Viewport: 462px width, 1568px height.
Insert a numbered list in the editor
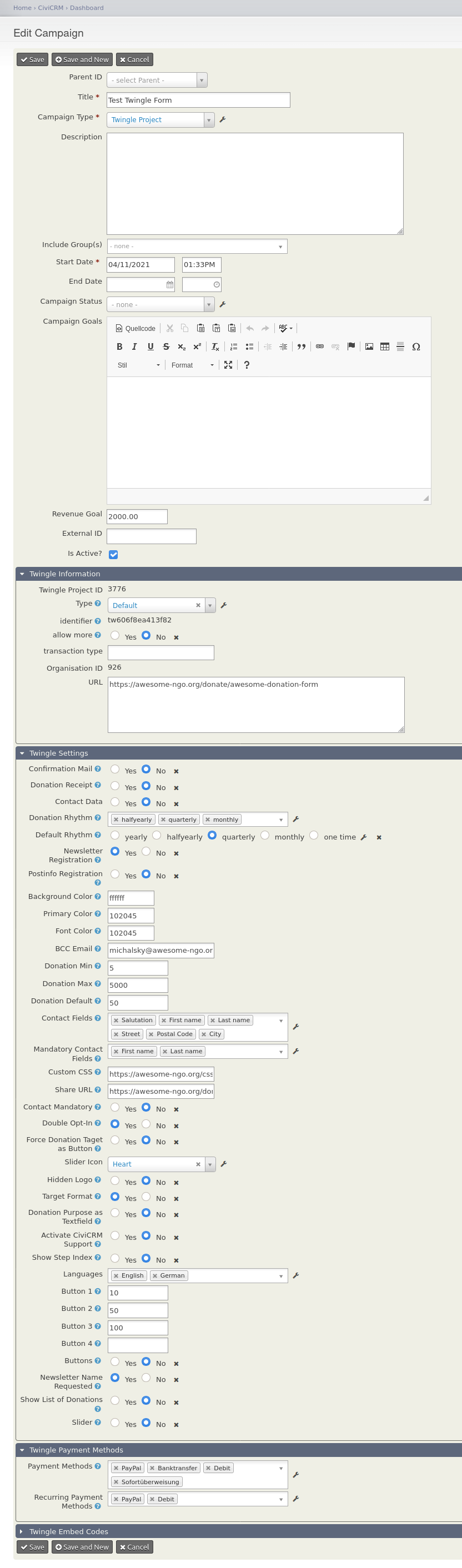tap(234, 346)
